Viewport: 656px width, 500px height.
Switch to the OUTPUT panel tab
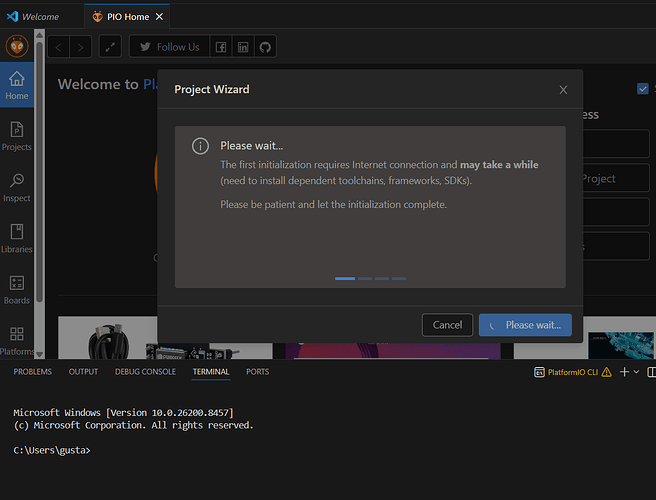83,372
